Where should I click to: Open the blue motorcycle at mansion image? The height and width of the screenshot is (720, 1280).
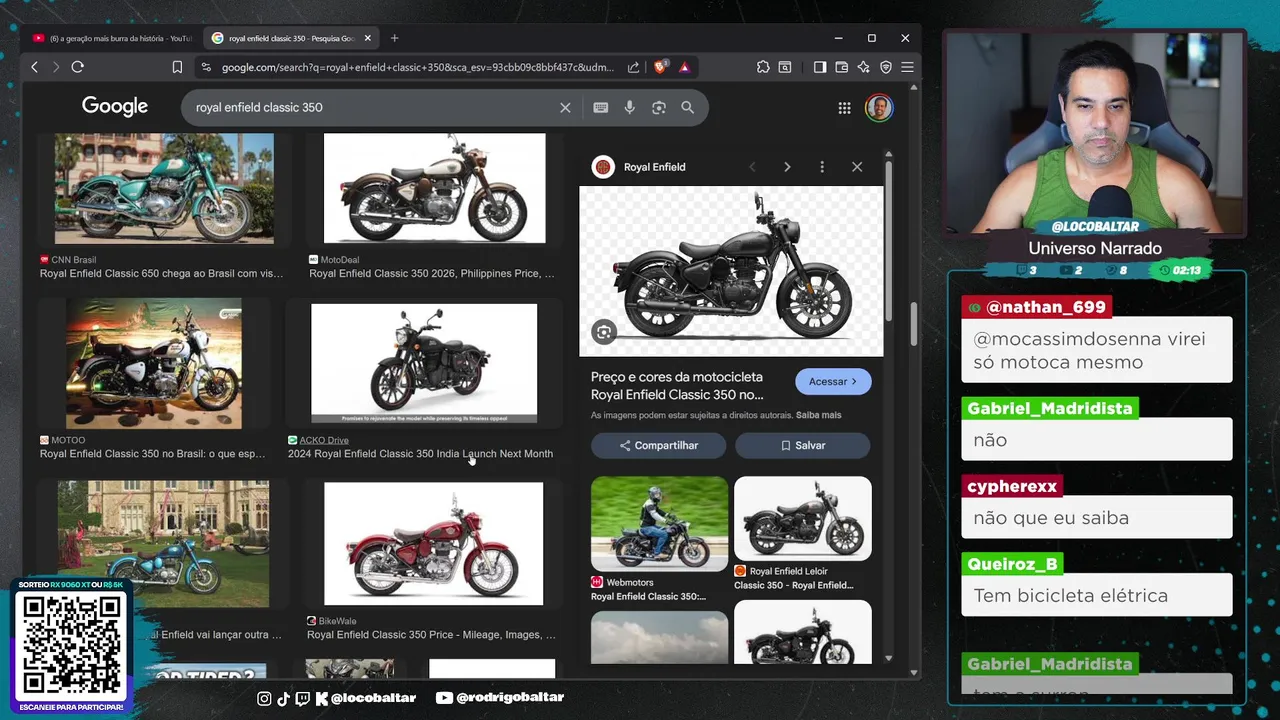tap(163, 544)
